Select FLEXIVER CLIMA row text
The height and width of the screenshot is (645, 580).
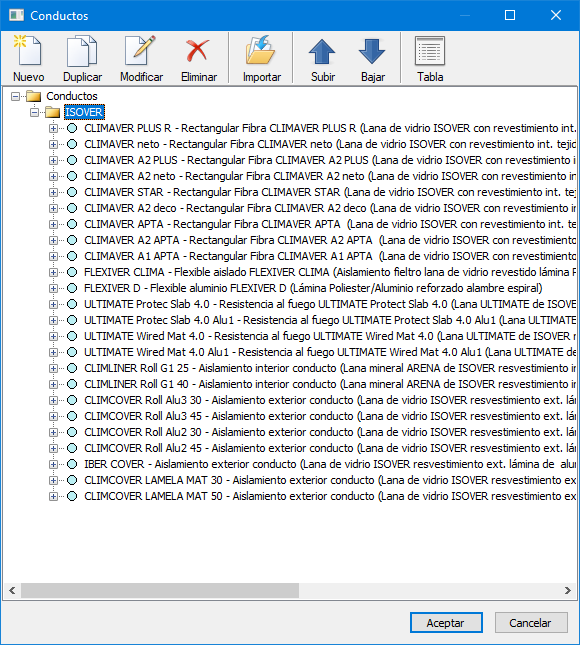point(329,272)
